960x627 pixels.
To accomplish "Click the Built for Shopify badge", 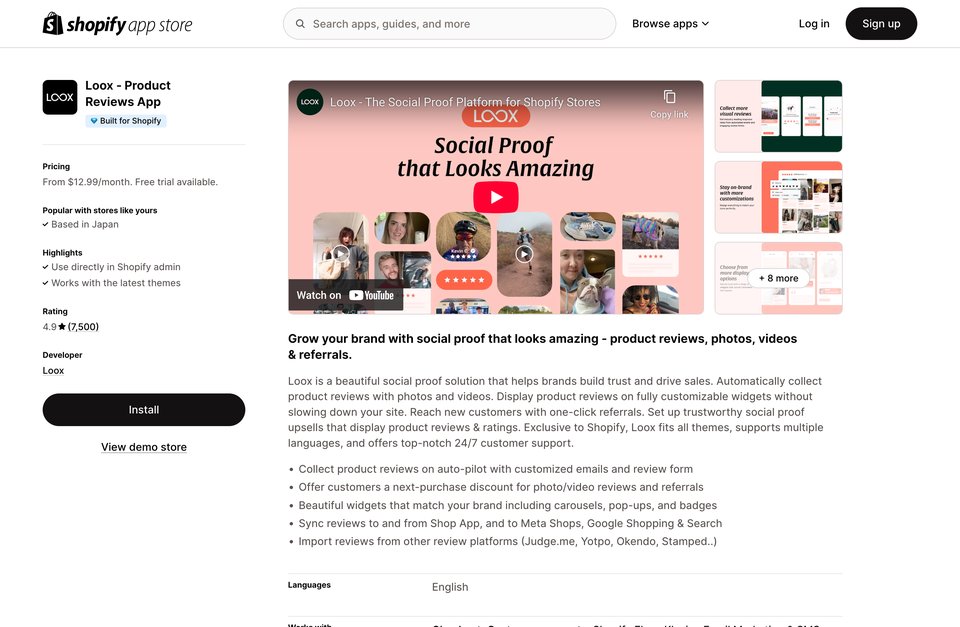I will (126, 121).
